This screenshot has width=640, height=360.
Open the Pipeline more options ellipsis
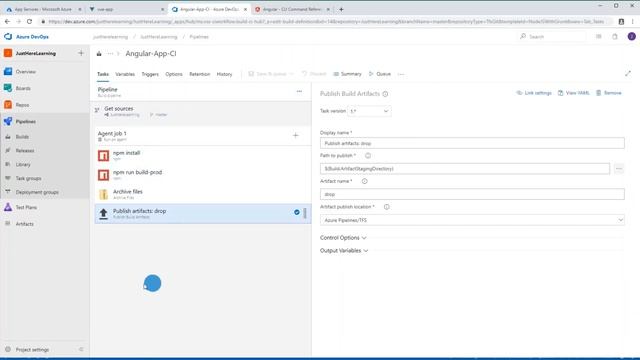point(299,91)
